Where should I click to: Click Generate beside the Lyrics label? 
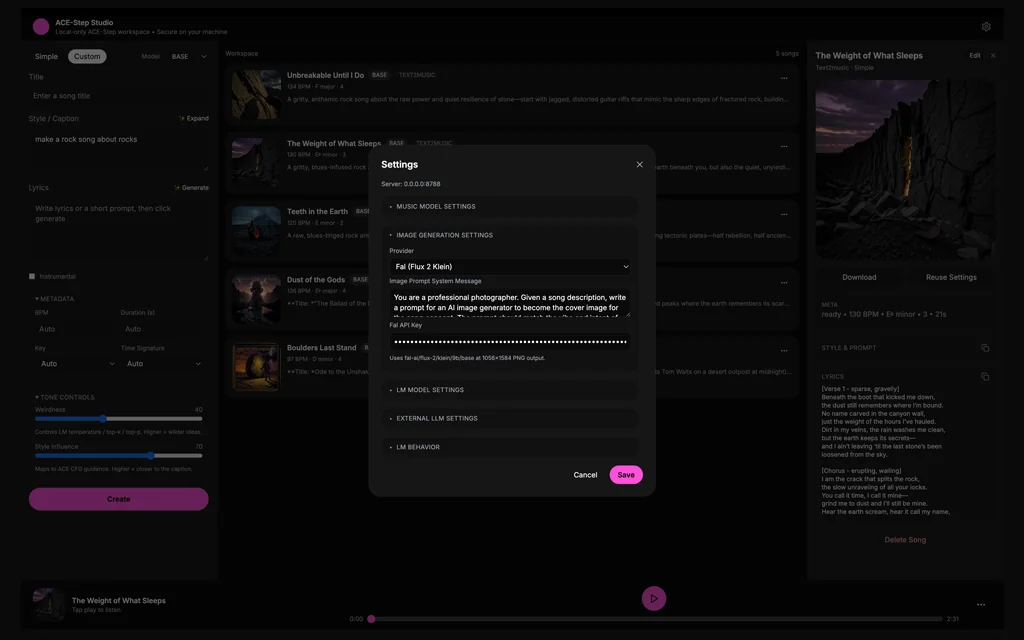coord(192,188)
